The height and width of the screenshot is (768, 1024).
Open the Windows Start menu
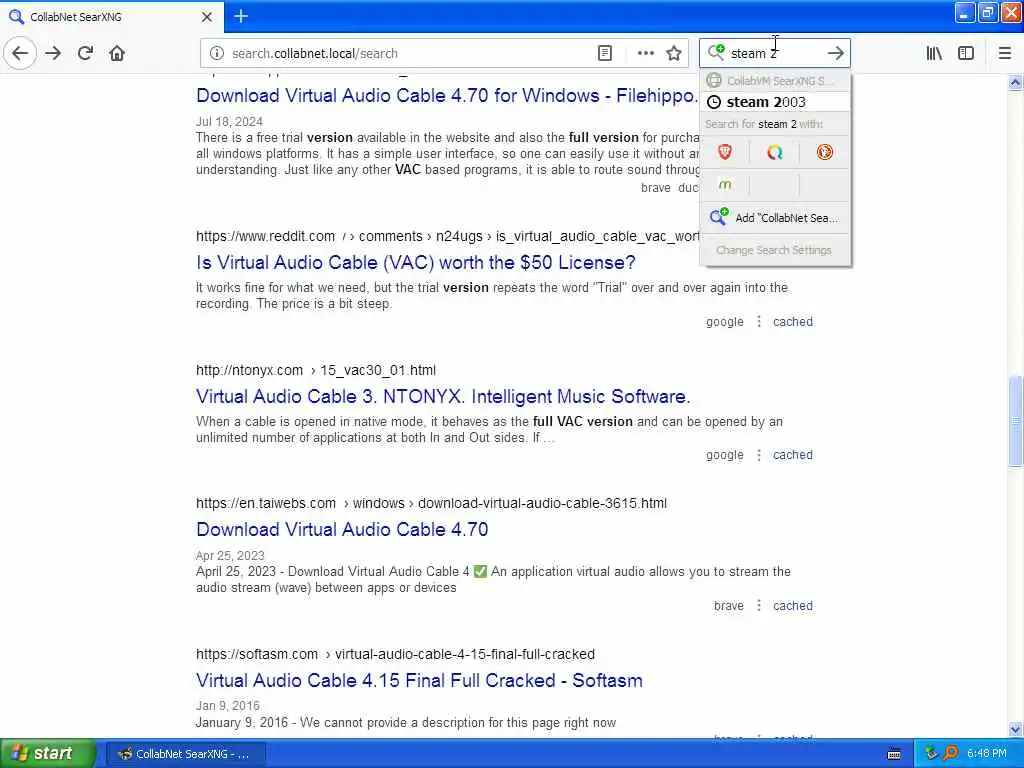pyautogui.click(x=48, y=754)
